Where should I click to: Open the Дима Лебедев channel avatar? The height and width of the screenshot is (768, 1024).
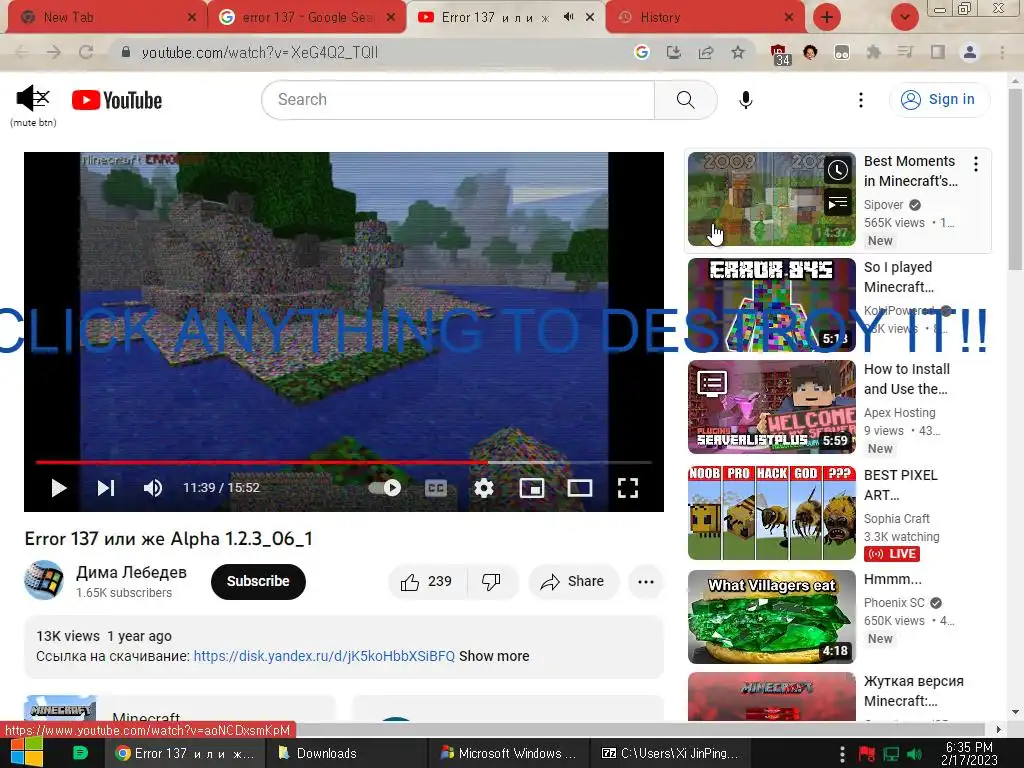pos(44,580)
